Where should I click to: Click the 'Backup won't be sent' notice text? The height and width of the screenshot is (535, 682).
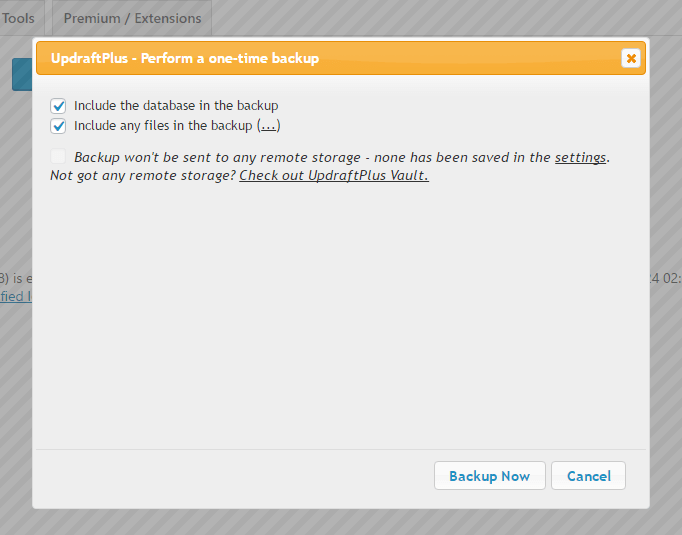click(341, 157)
